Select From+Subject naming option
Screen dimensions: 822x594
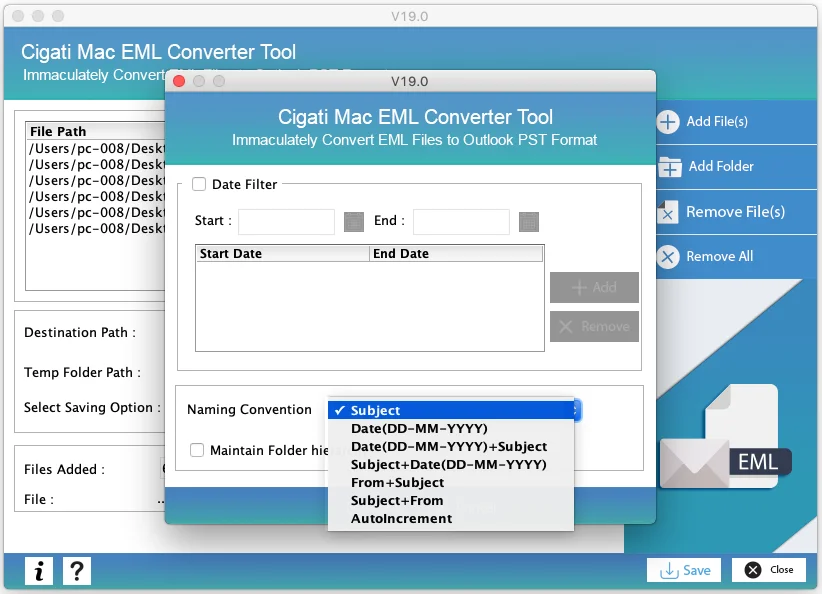coord(451,482)
